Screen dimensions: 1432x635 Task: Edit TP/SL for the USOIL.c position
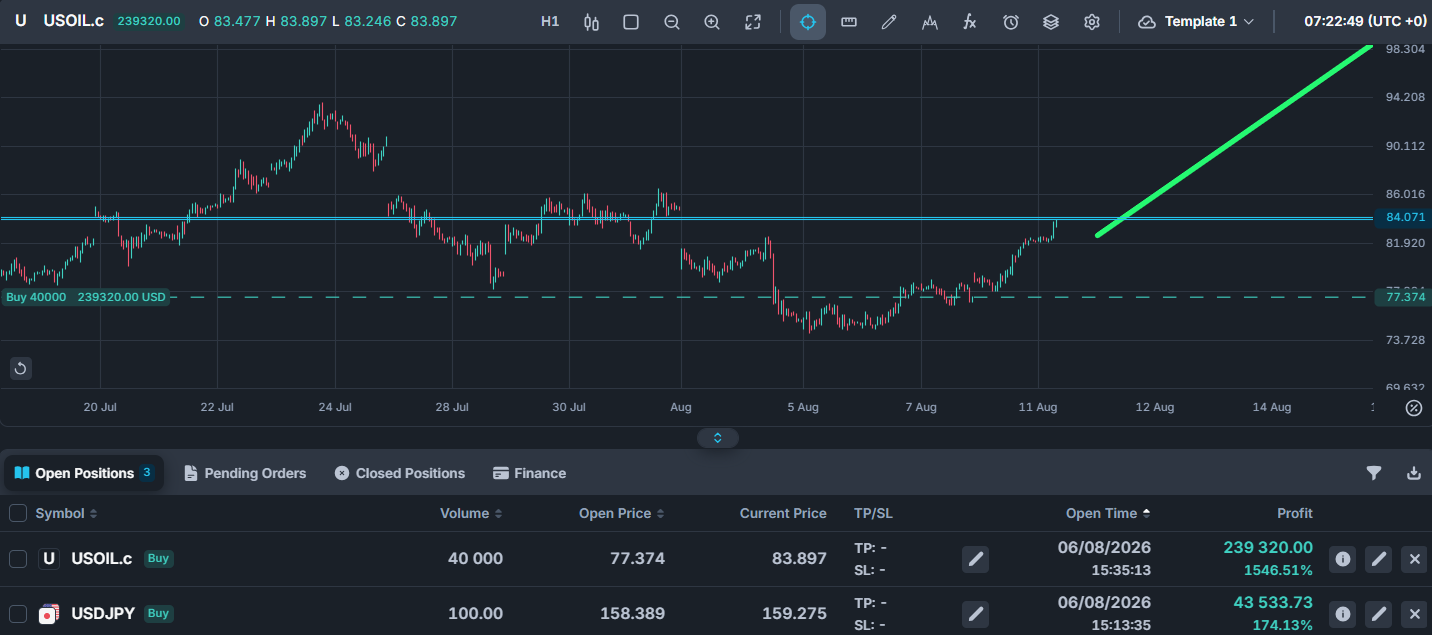point(976,559)
